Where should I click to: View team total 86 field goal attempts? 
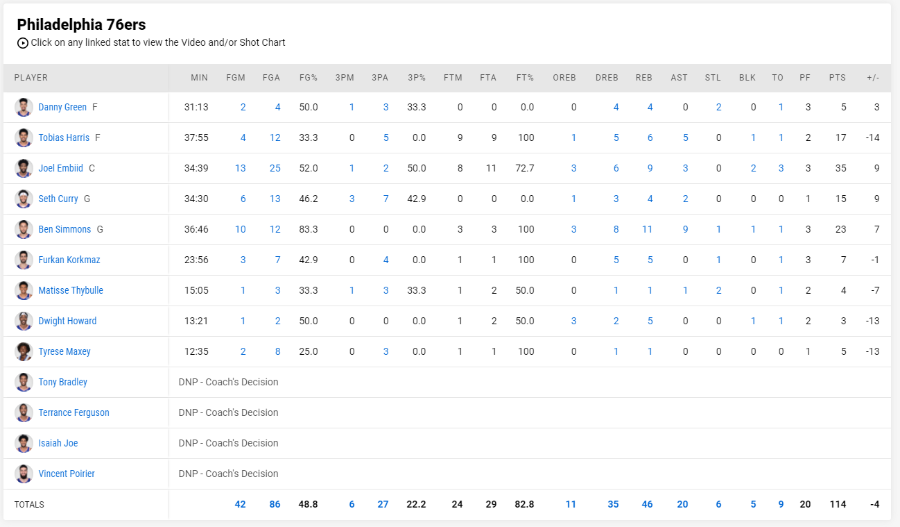[x=275, y=504]
